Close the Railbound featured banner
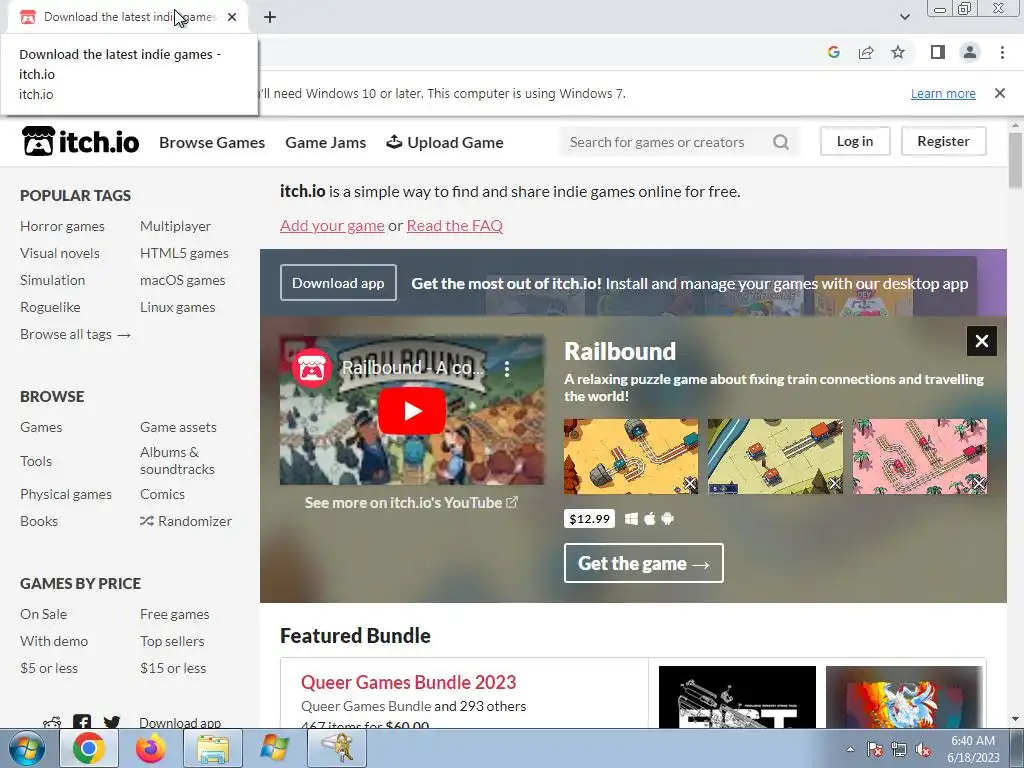The image size is (1024, 768). pyautogui.click(x=982, y=341)
